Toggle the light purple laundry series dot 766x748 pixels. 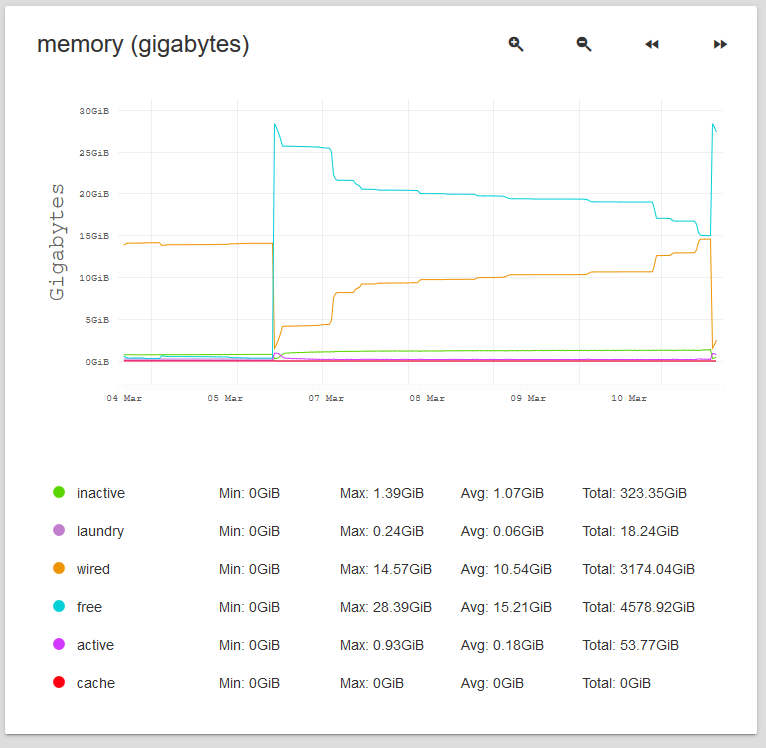(59, 530)
